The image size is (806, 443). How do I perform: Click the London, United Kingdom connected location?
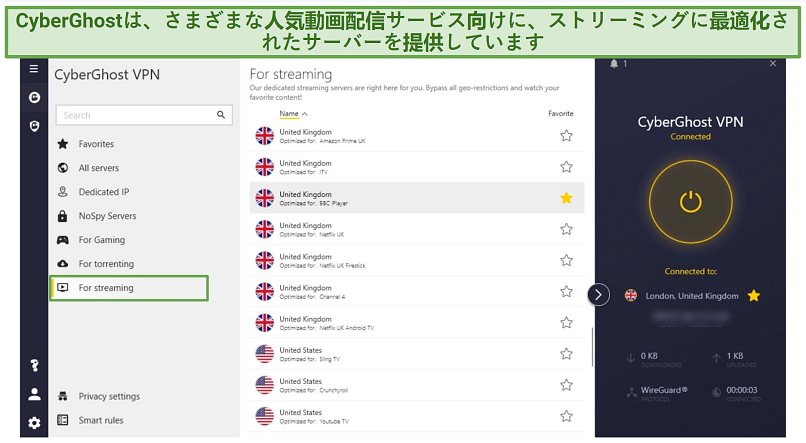[691, 296]
